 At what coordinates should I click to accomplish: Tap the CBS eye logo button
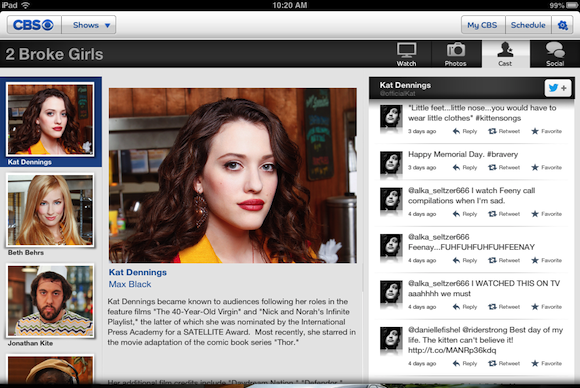click(x=34, y=25)
